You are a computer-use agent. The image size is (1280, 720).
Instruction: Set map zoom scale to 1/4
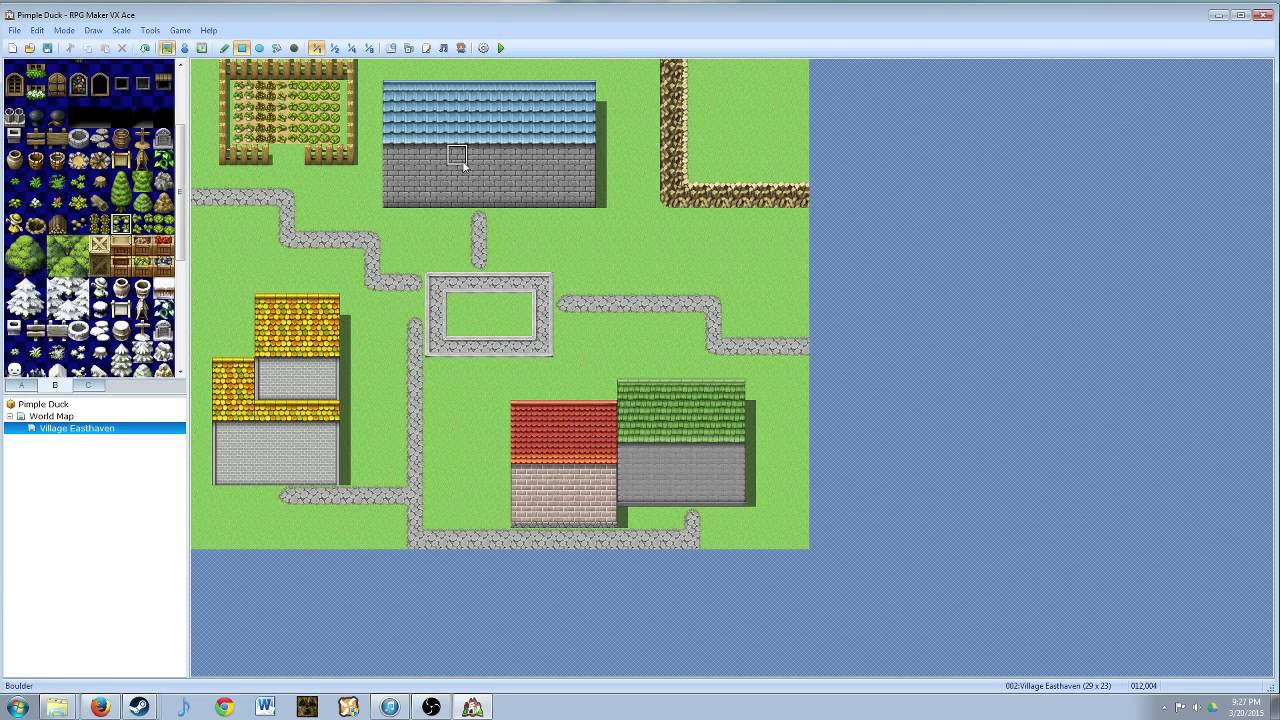pos(352,48)
